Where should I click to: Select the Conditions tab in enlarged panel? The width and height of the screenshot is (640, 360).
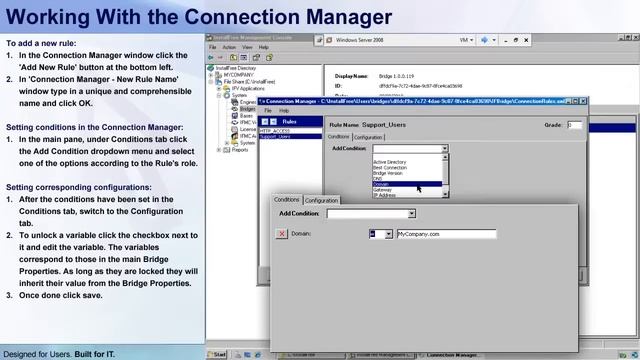[x=287, y=200]
